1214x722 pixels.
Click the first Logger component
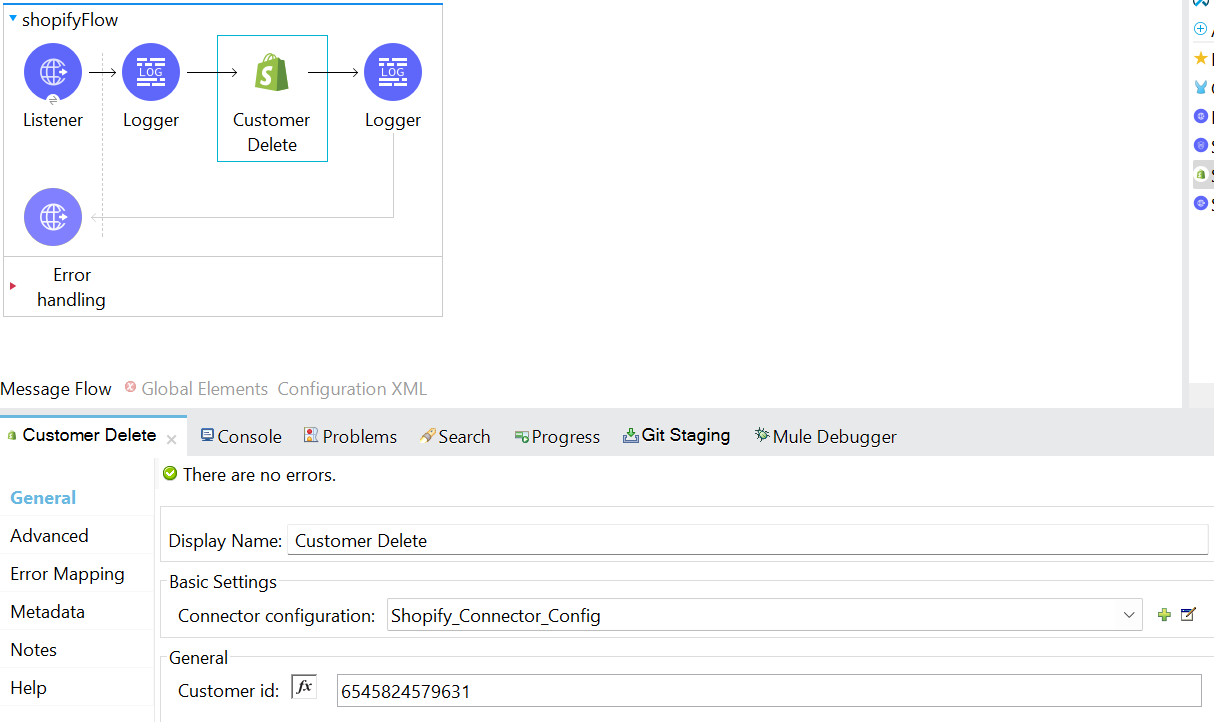pos(151,72)
